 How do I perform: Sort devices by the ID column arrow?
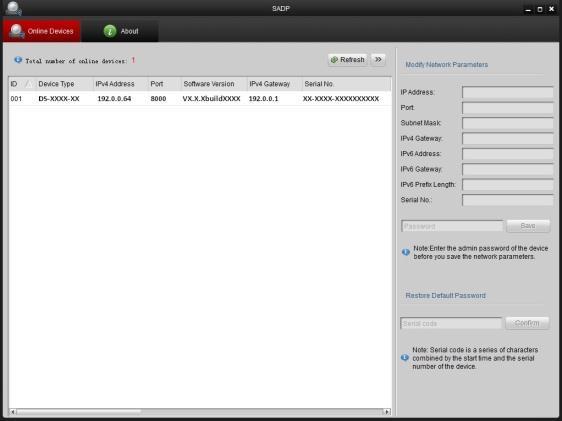click(29, 84)
